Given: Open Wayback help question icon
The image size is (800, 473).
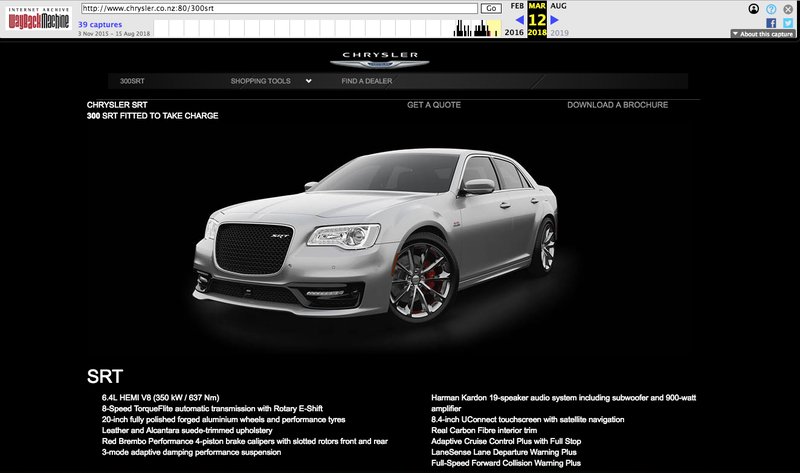Looking at the screenshot, I should coord(771,9).
